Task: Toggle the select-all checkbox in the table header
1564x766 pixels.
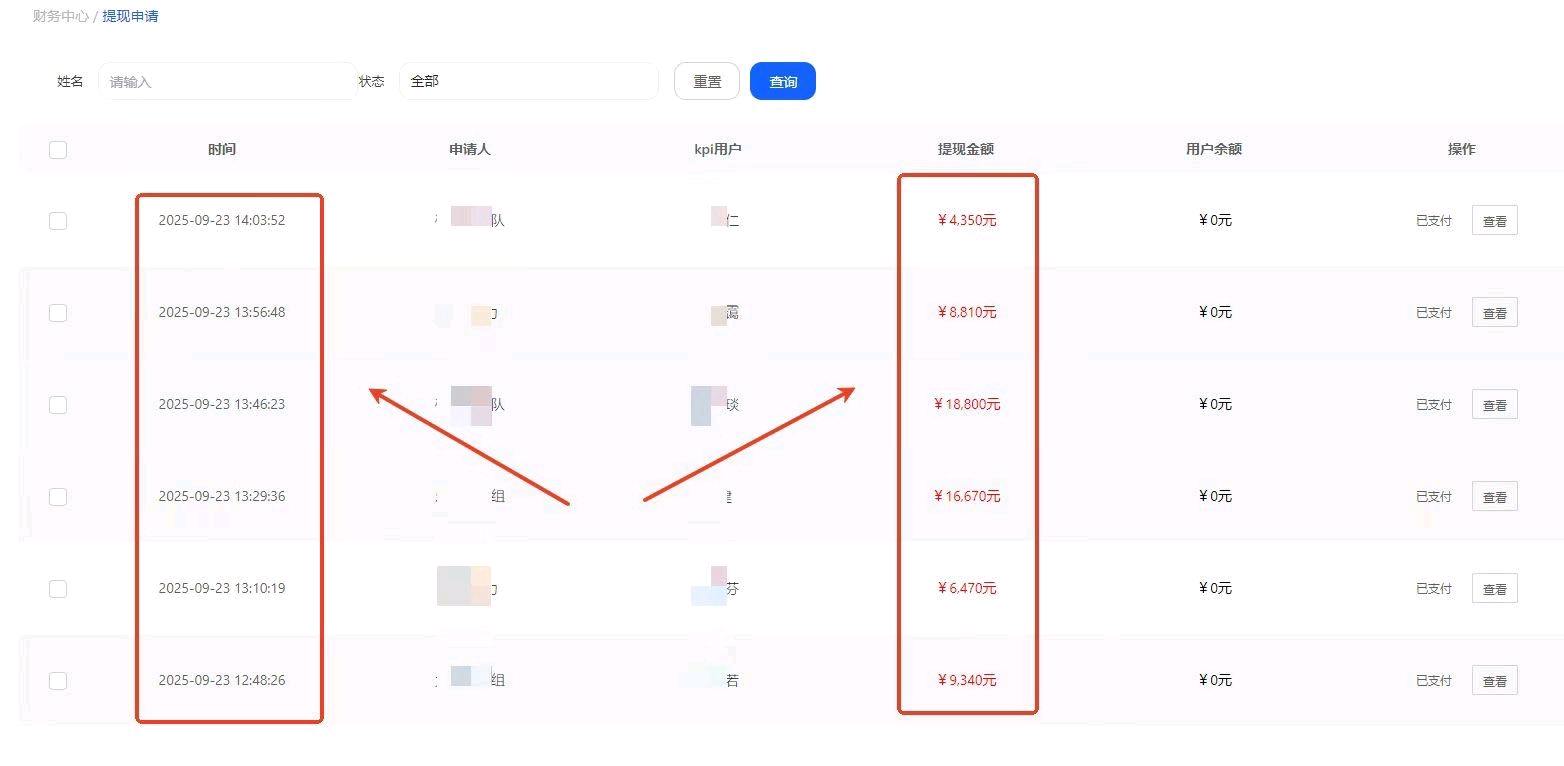Action: (58, 149)
